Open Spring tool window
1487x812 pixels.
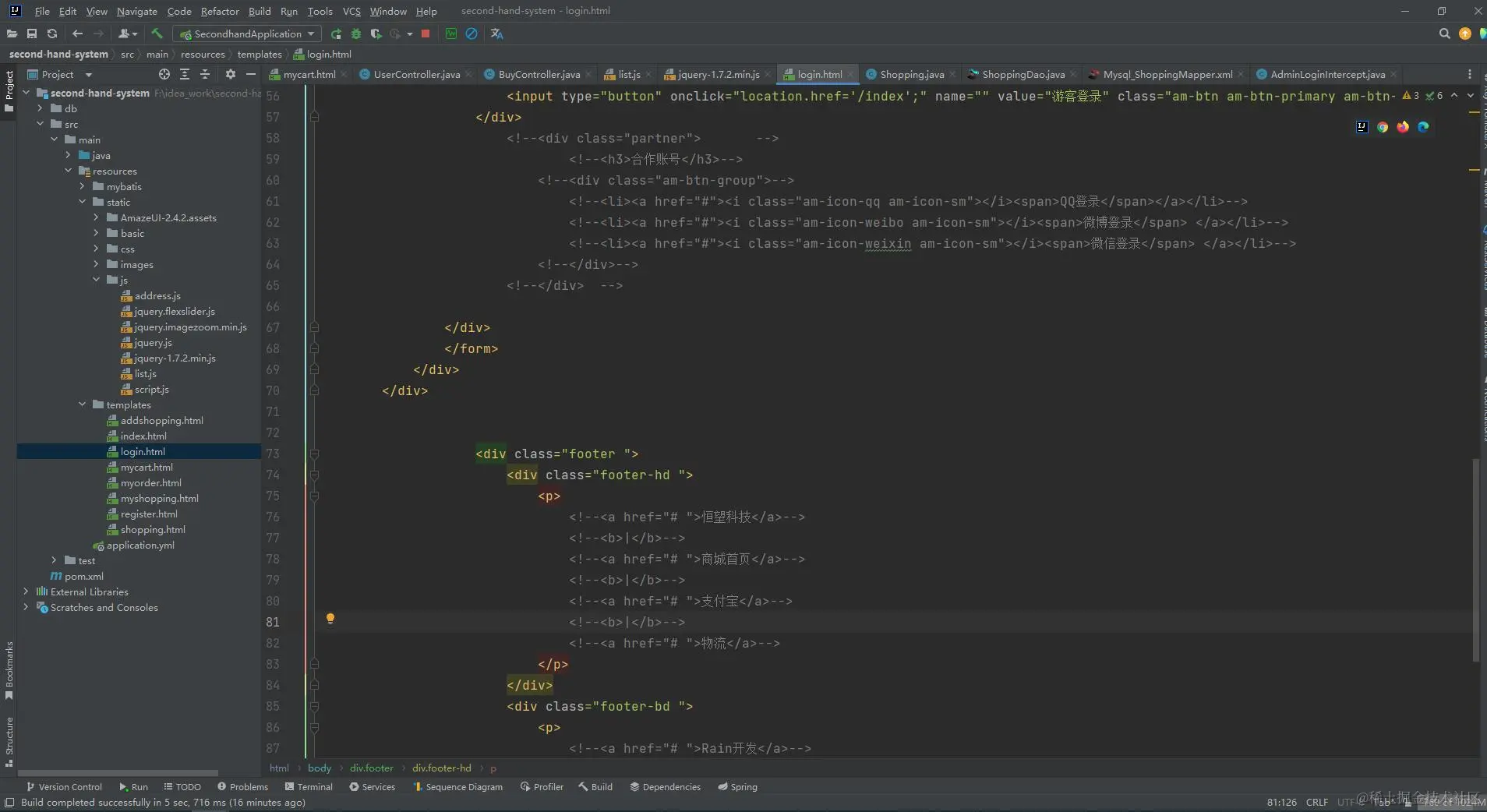tap(737, 787)
